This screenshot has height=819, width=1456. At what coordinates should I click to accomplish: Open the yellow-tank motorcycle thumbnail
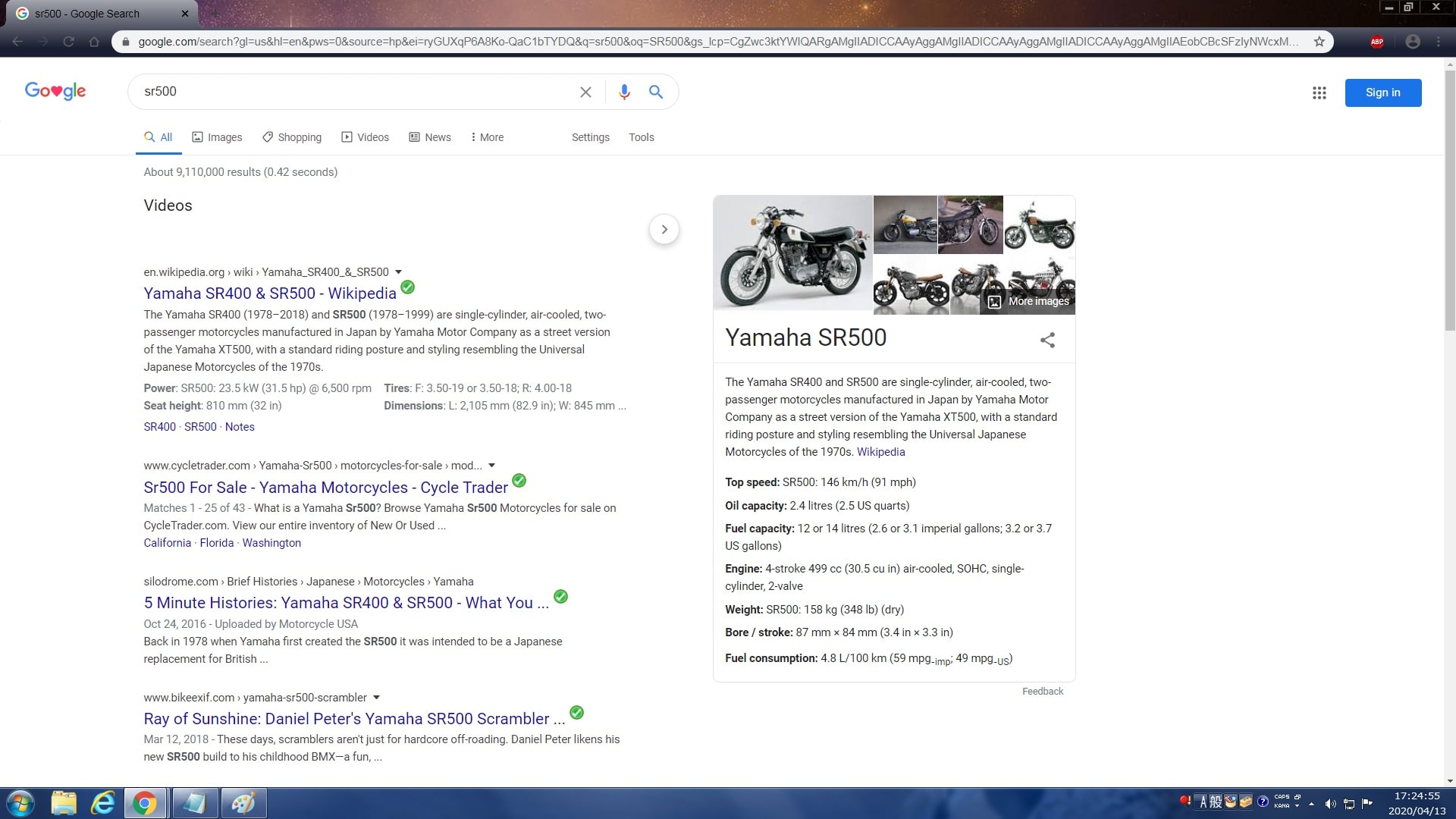click(x=905, y=224)
